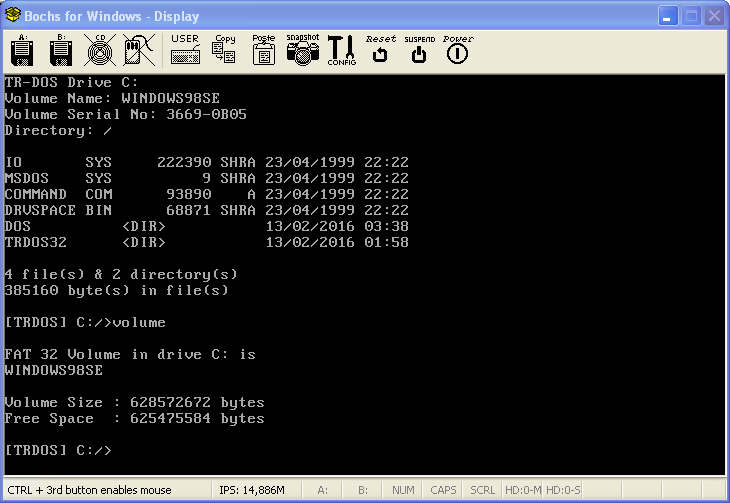Click the NUM indicator in status bar
This screenshot has width=730, height=503.
[x=403, y=490]
